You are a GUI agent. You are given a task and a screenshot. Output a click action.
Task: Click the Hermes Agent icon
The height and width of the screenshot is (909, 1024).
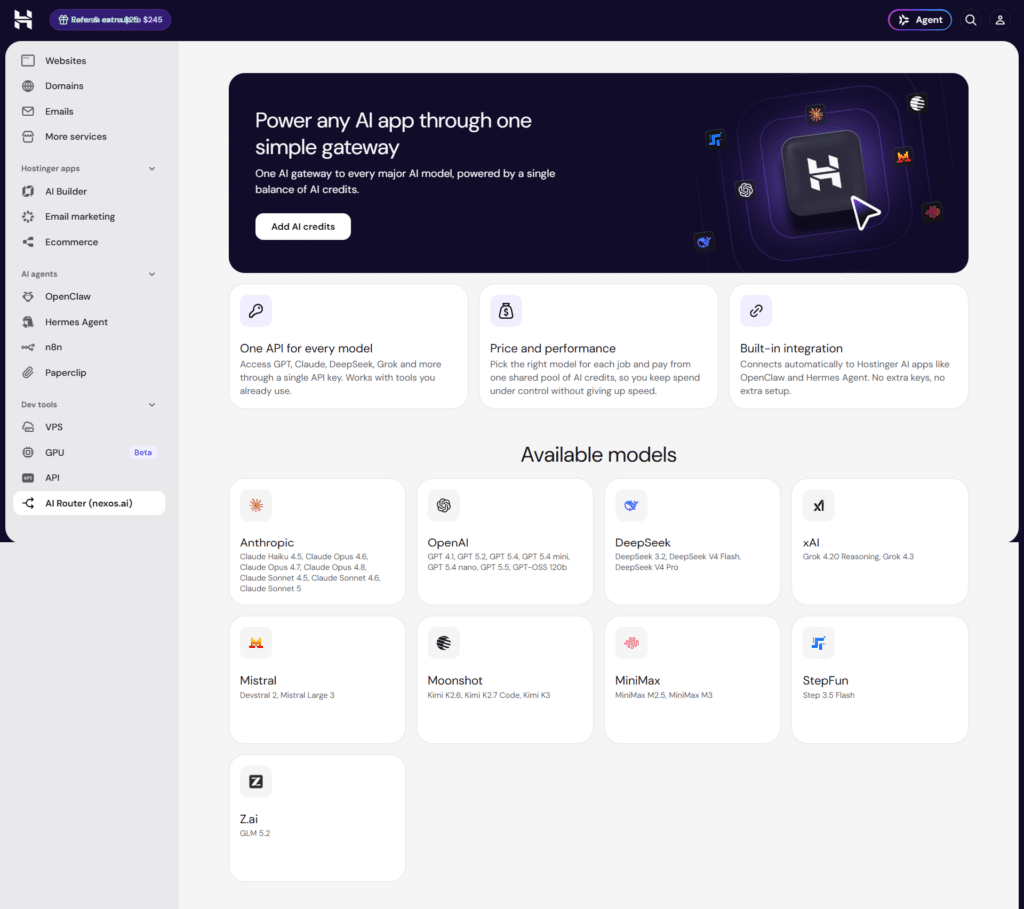click(x=28, y=322)
